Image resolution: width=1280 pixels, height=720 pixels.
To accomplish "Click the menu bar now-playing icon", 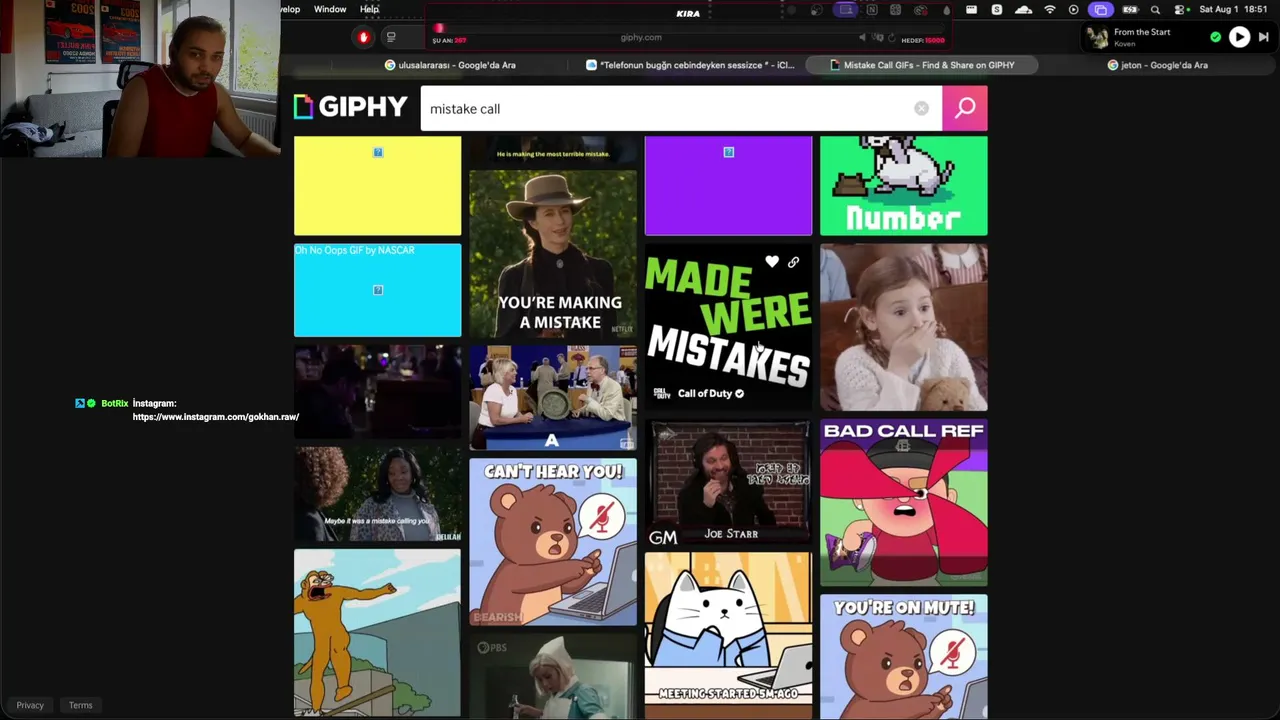I will [1074, 9].
